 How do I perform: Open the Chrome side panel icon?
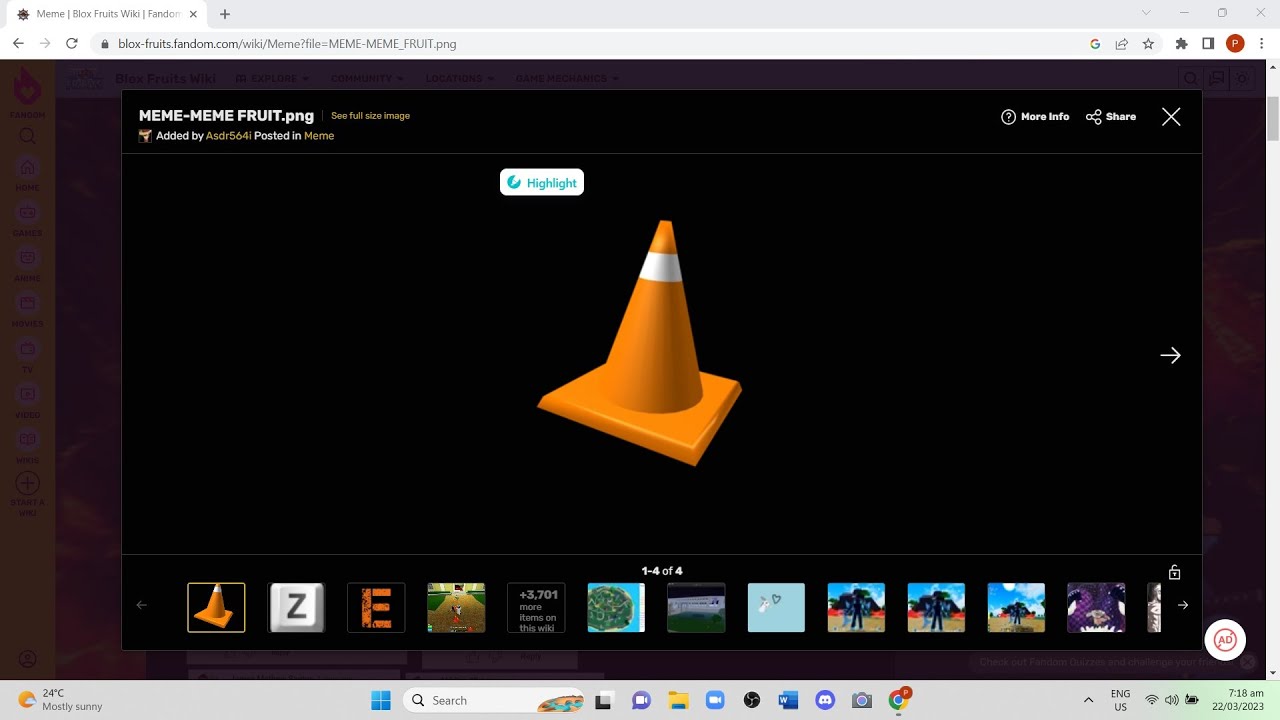pyautogui.click(x=1208, y=44)
